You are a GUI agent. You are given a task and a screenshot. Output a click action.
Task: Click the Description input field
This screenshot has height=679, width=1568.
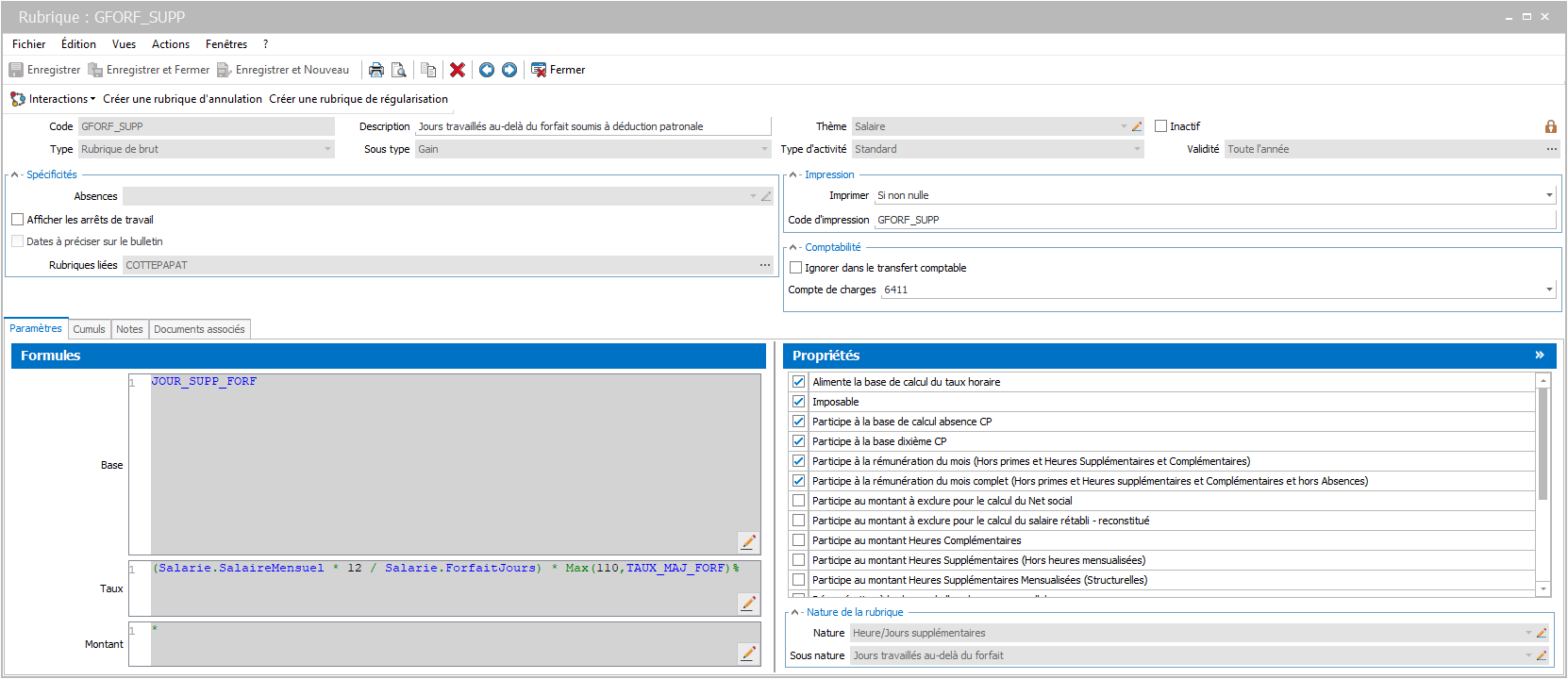coord(592,126)
